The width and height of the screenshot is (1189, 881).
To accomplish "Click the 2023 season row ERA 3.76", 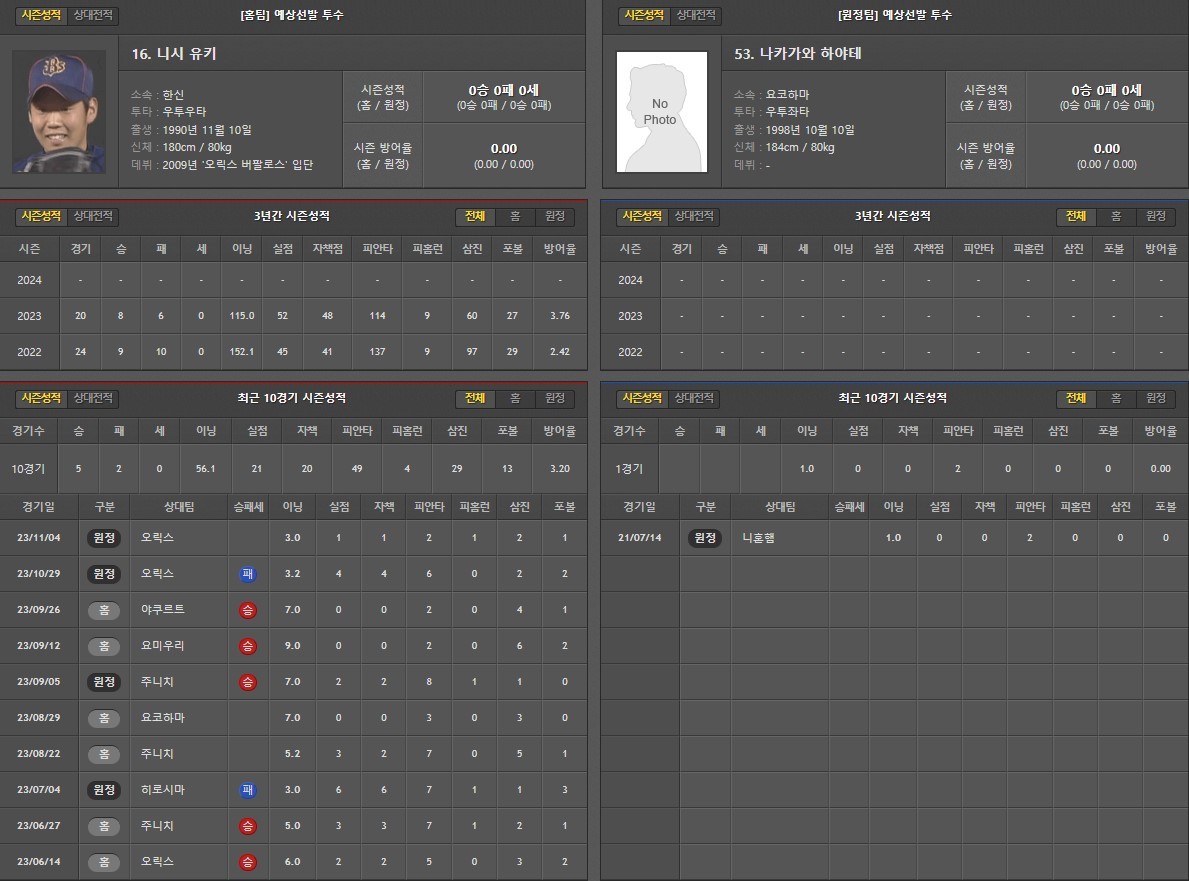I will [560, 316].
